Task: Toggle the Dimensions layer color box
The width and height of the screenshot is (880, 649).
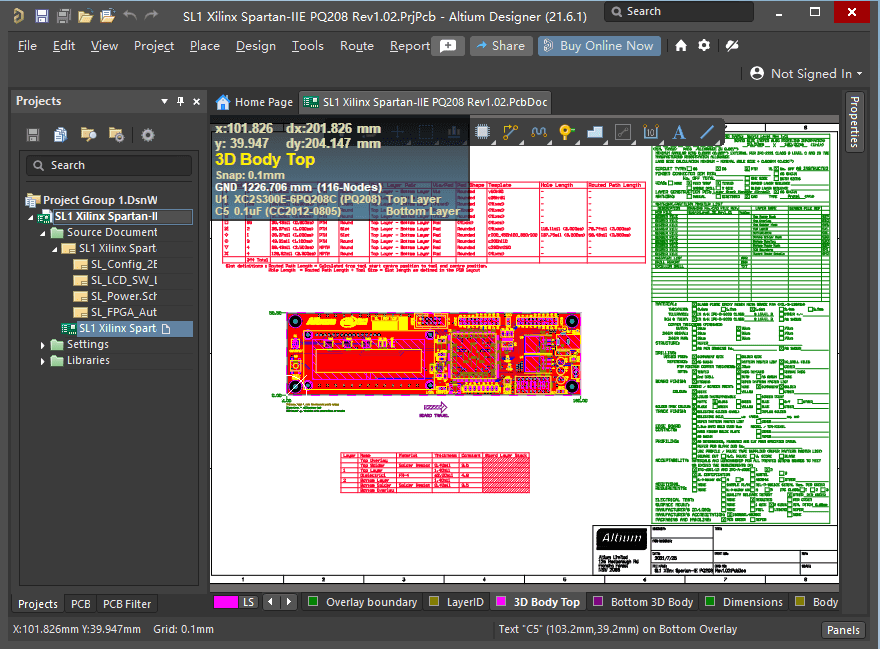Action: tap(710, 602)
